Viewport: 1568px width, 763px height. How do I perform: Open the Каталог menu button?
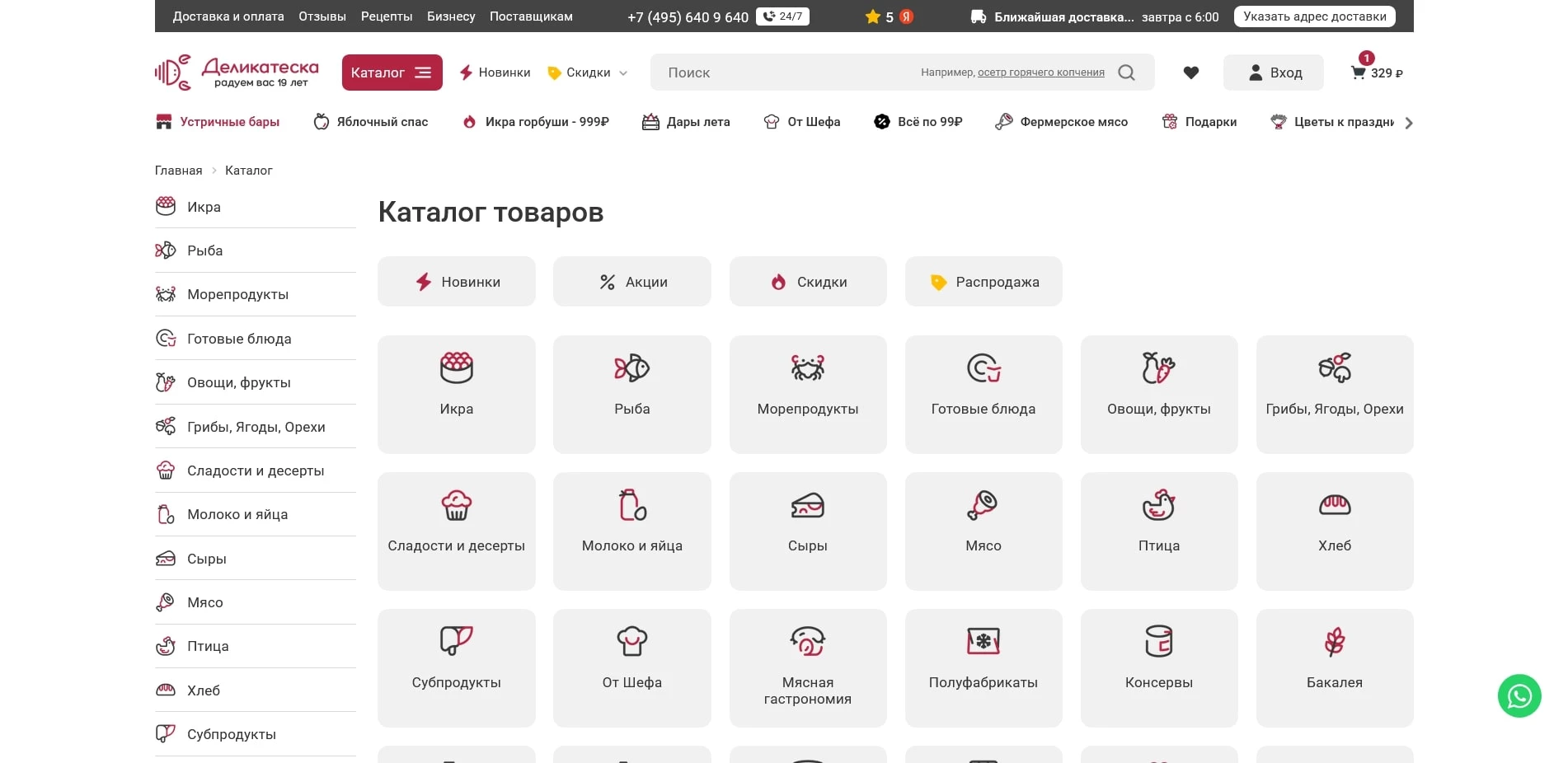coord(392,73)
